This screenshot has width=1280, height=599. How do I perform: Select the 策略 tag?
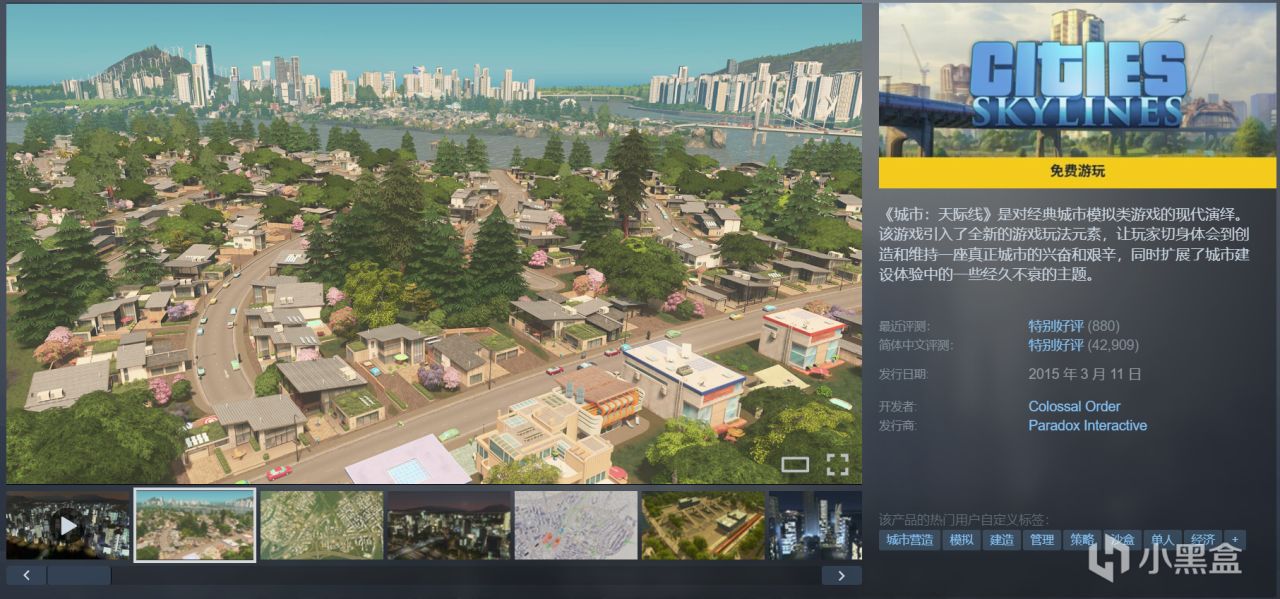[x=1081, y=540]
